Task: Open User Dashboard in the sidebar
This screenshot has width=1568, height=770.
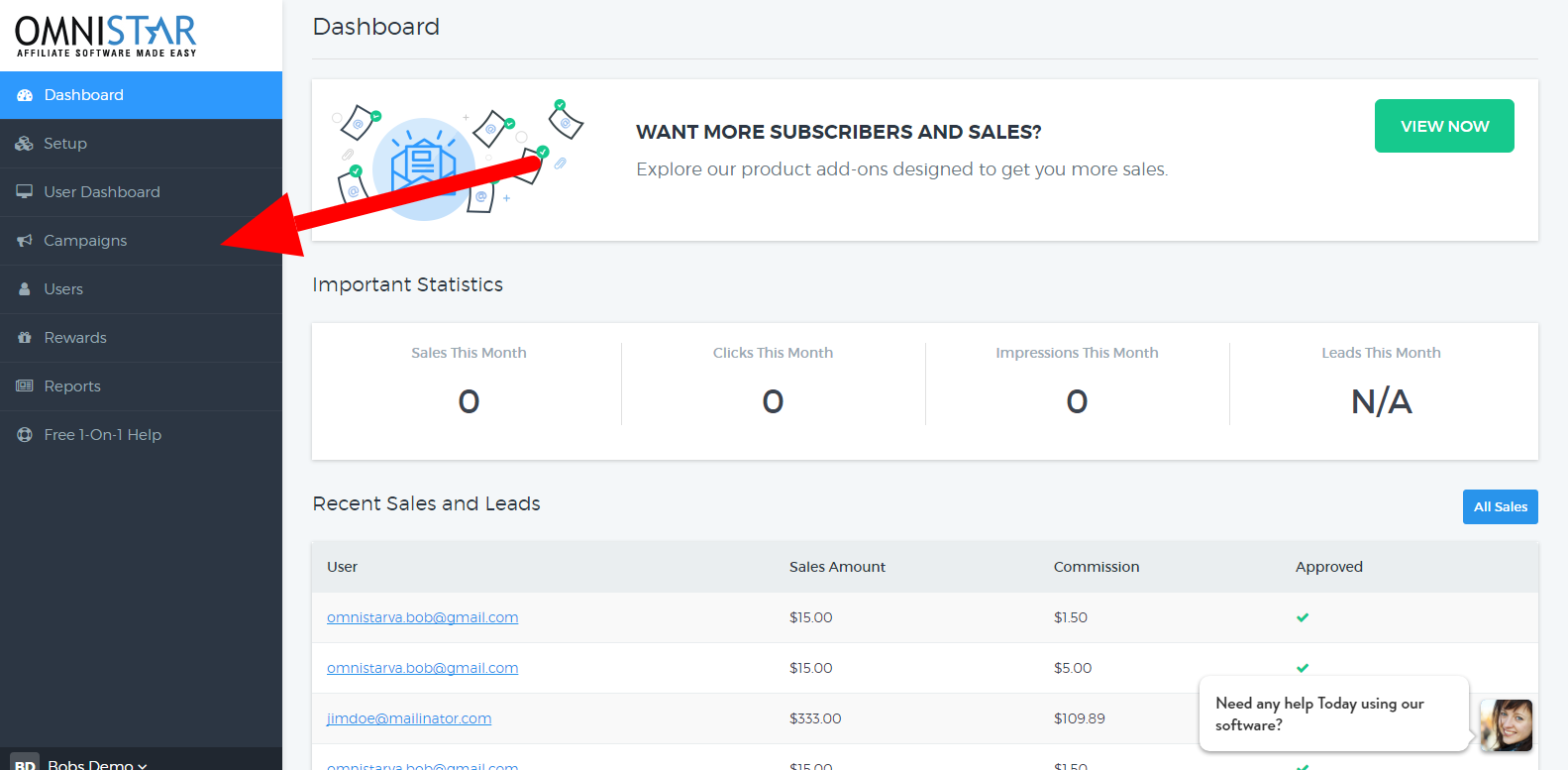Action: tap(141, 192)
